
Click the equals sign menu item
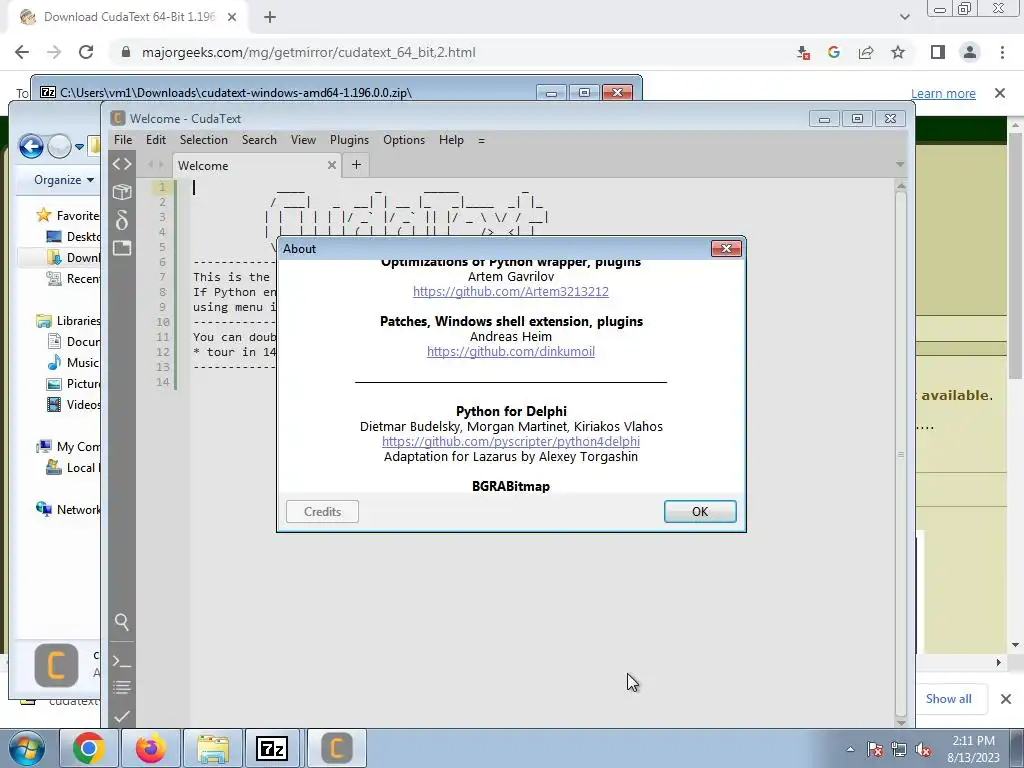click(x=481, y=140)
